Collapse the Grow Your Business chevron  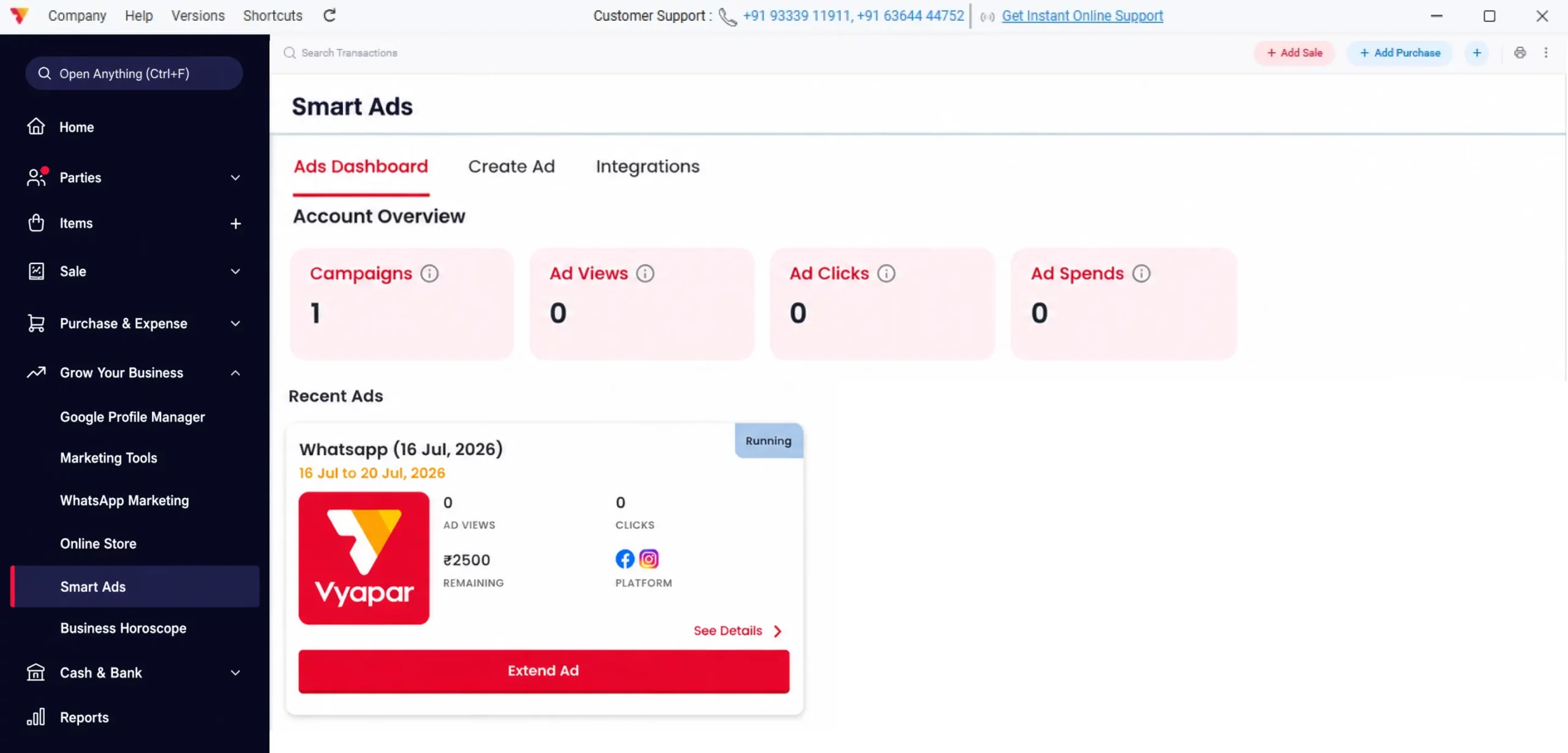pyautogui.click(x=235, y=373)
